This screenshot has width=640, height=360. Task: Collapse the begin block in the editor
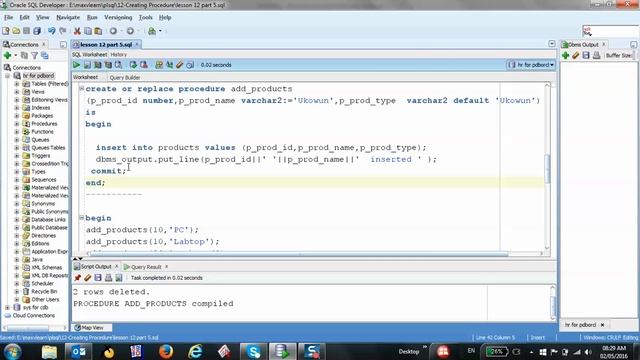(x=81, y=218)
